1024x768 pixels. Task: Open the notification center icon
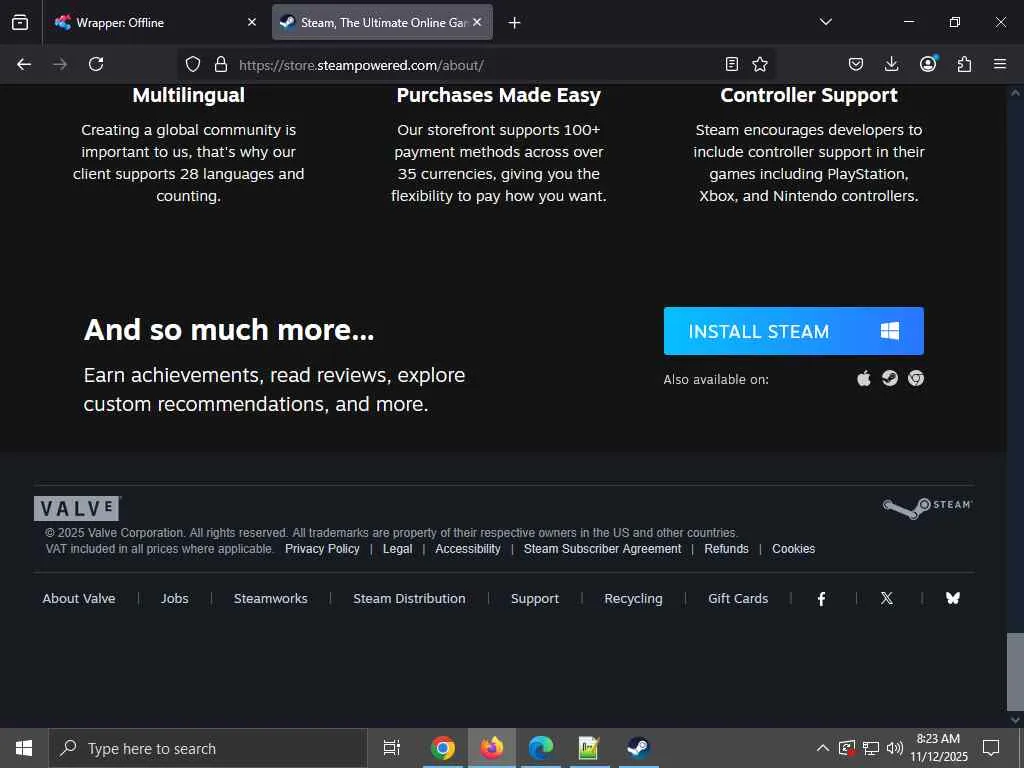991,748
